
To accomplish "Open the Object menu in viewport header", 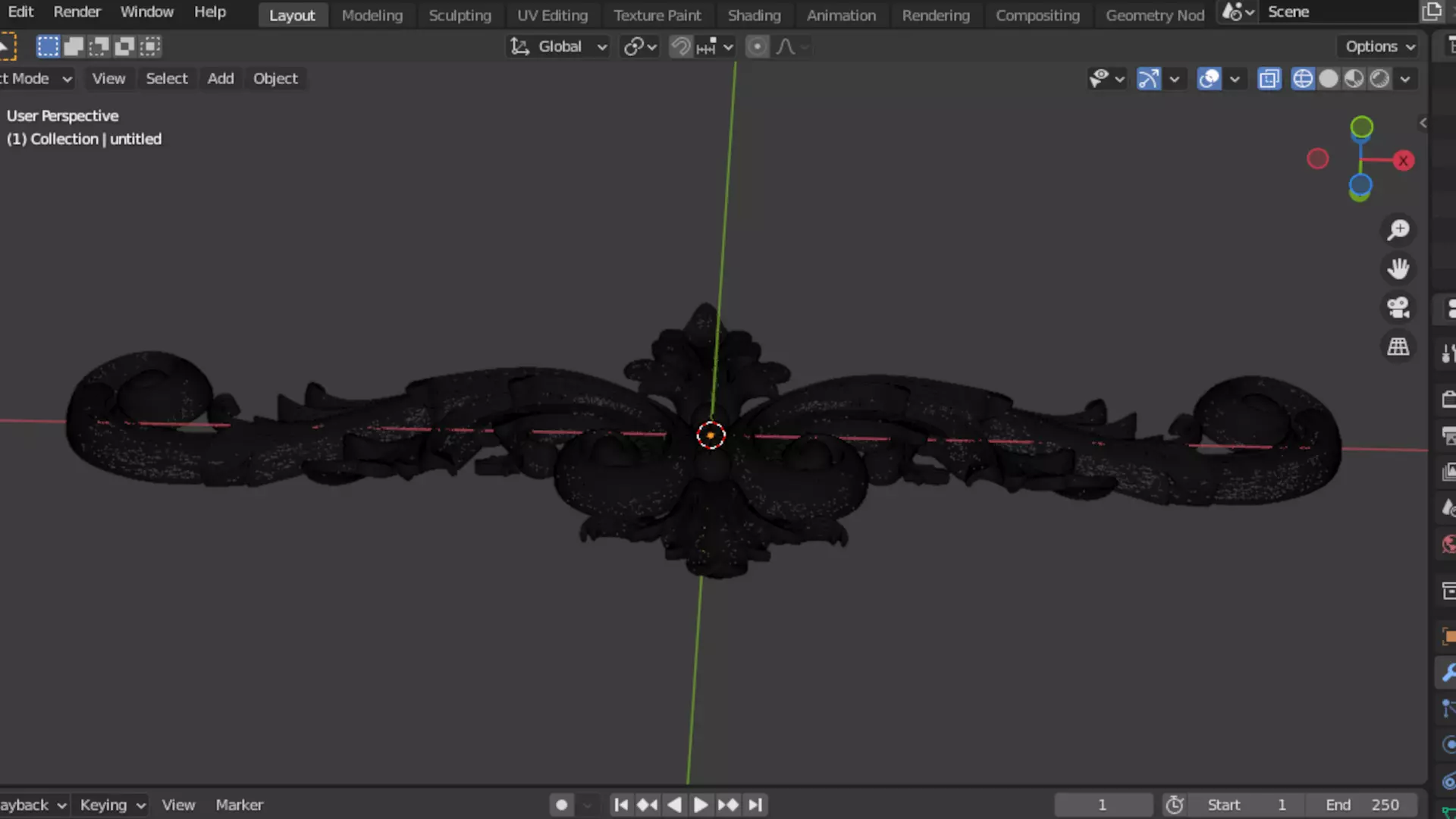I will 275,79.
